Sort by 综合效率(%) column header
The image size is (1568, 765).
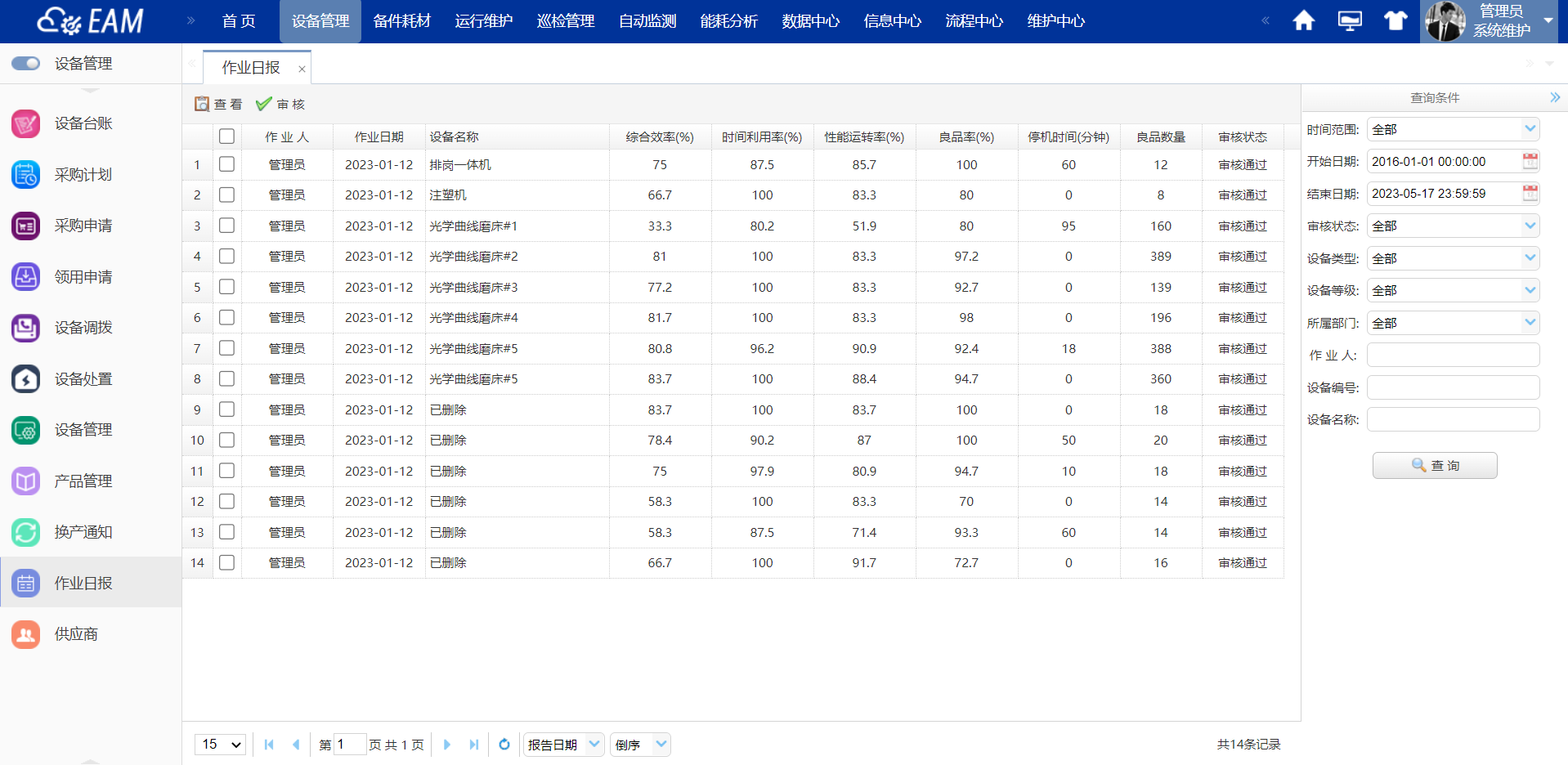click(660, 136)
